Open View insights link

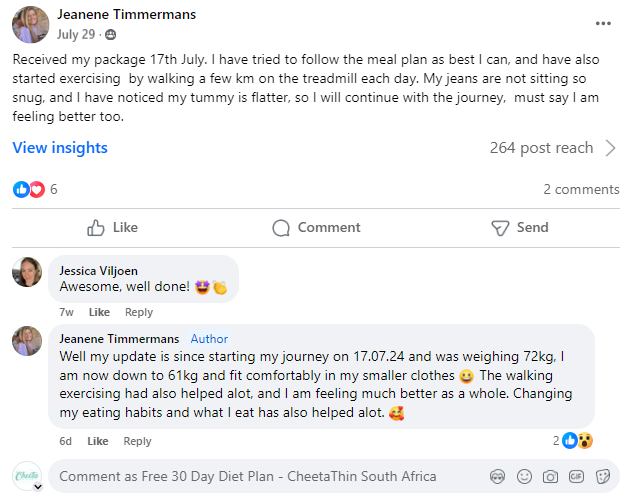pyautogui.click(x=60, y=148)
